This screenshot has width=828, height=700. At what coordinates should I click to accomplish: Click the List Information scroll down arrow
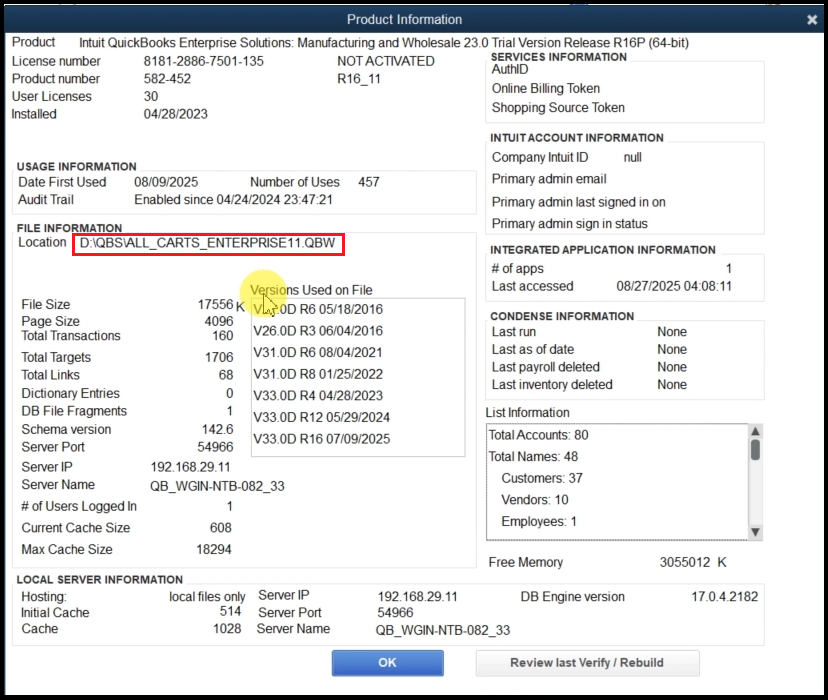click(x=755, y=532)
